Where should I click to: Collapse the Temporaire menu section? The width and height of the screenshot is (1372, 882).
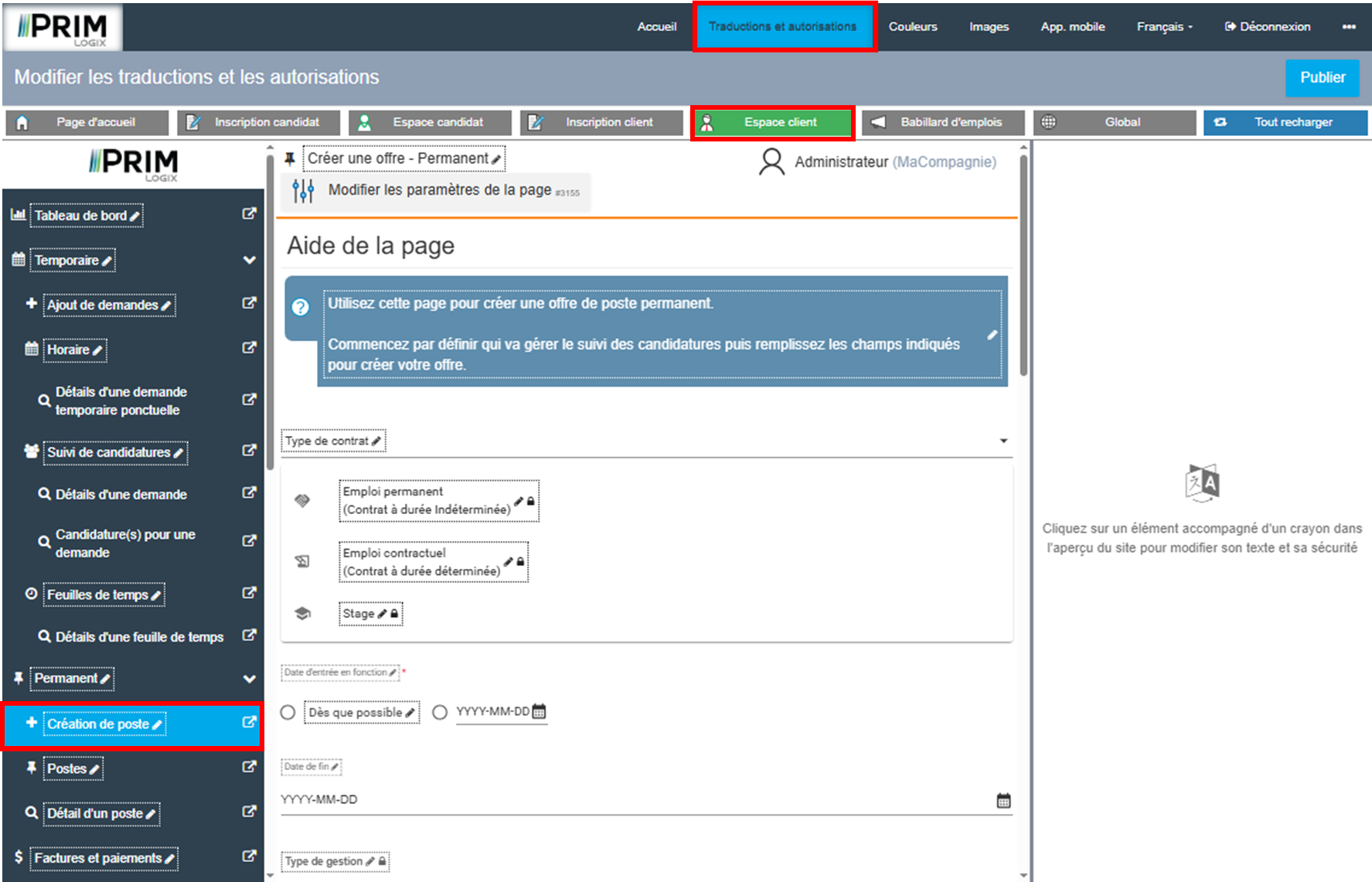[249, 261]
